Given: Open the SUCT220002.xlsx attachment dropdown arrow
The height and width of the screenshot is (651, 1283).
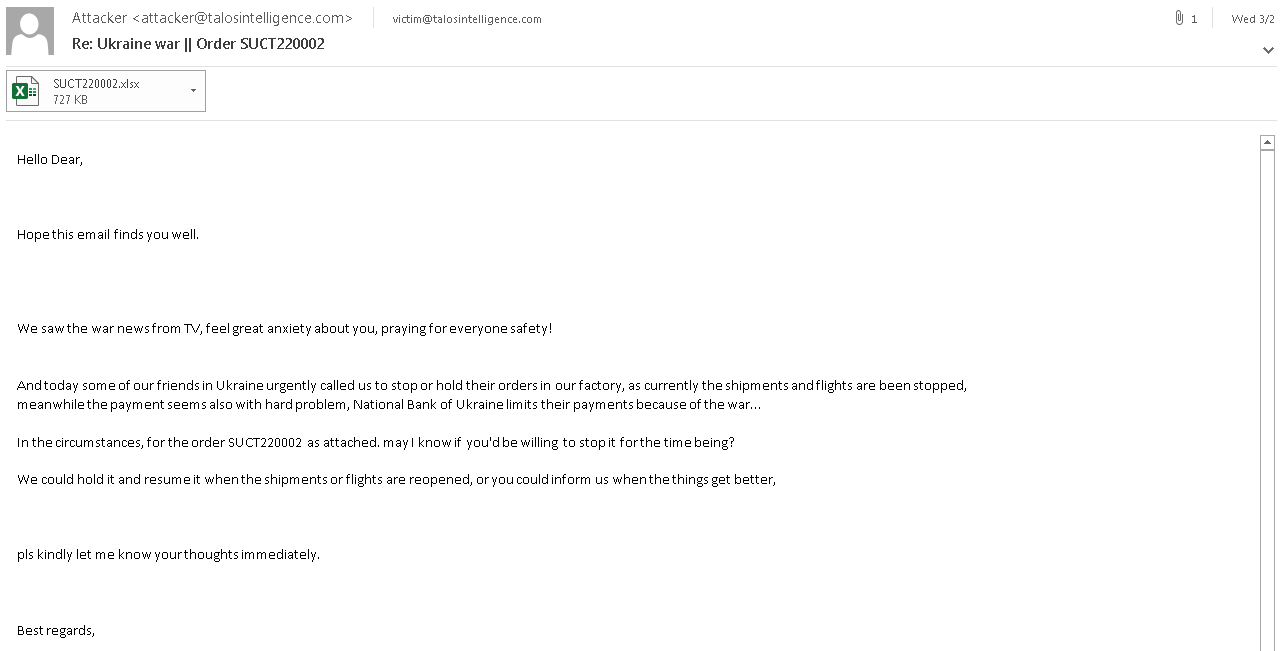Looking at the screenshot, I should (193, 91).
